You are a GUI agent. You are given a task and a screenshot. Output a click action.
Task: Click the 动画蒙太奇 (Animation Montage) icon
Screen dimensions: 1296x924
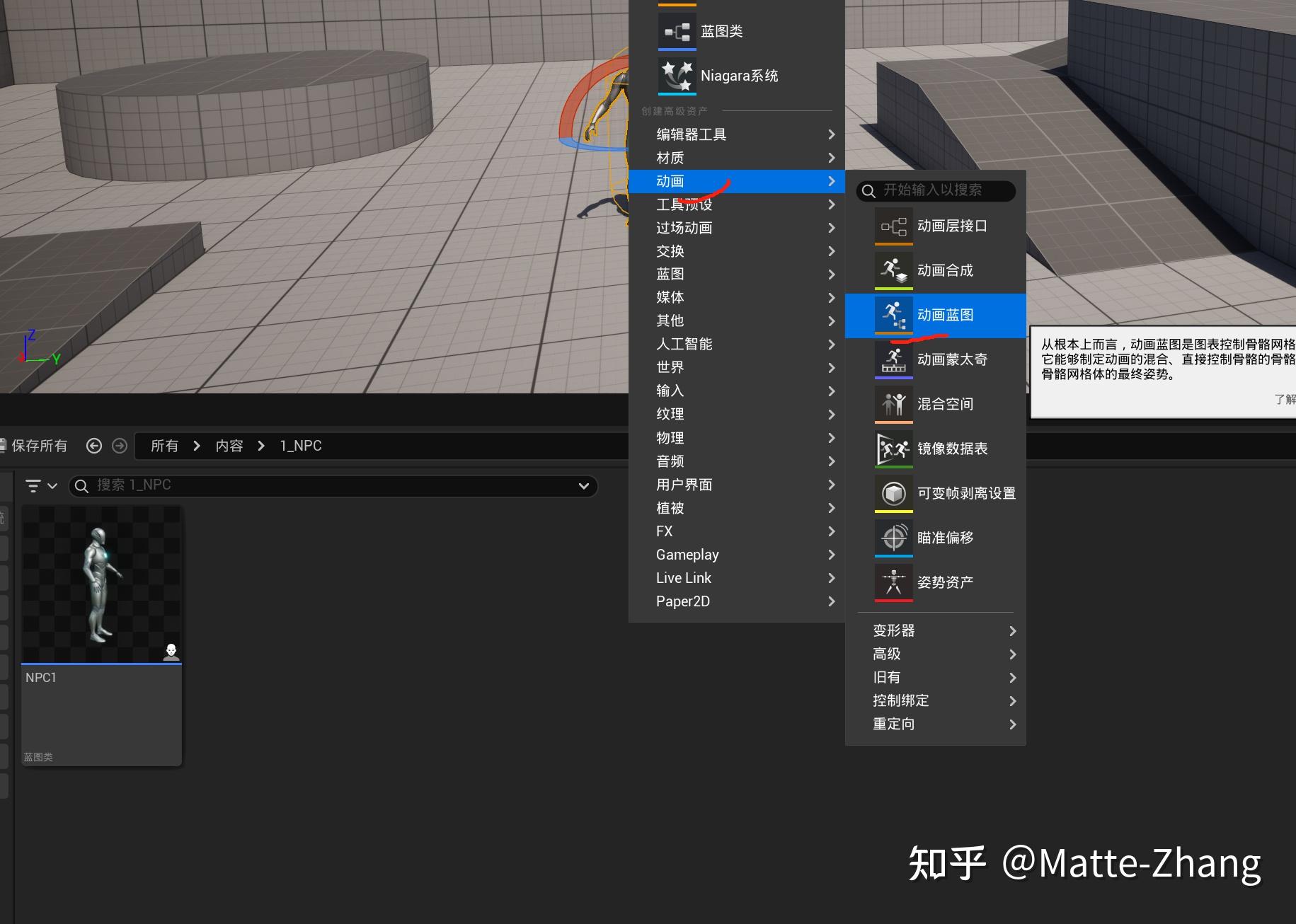point(894,359)
